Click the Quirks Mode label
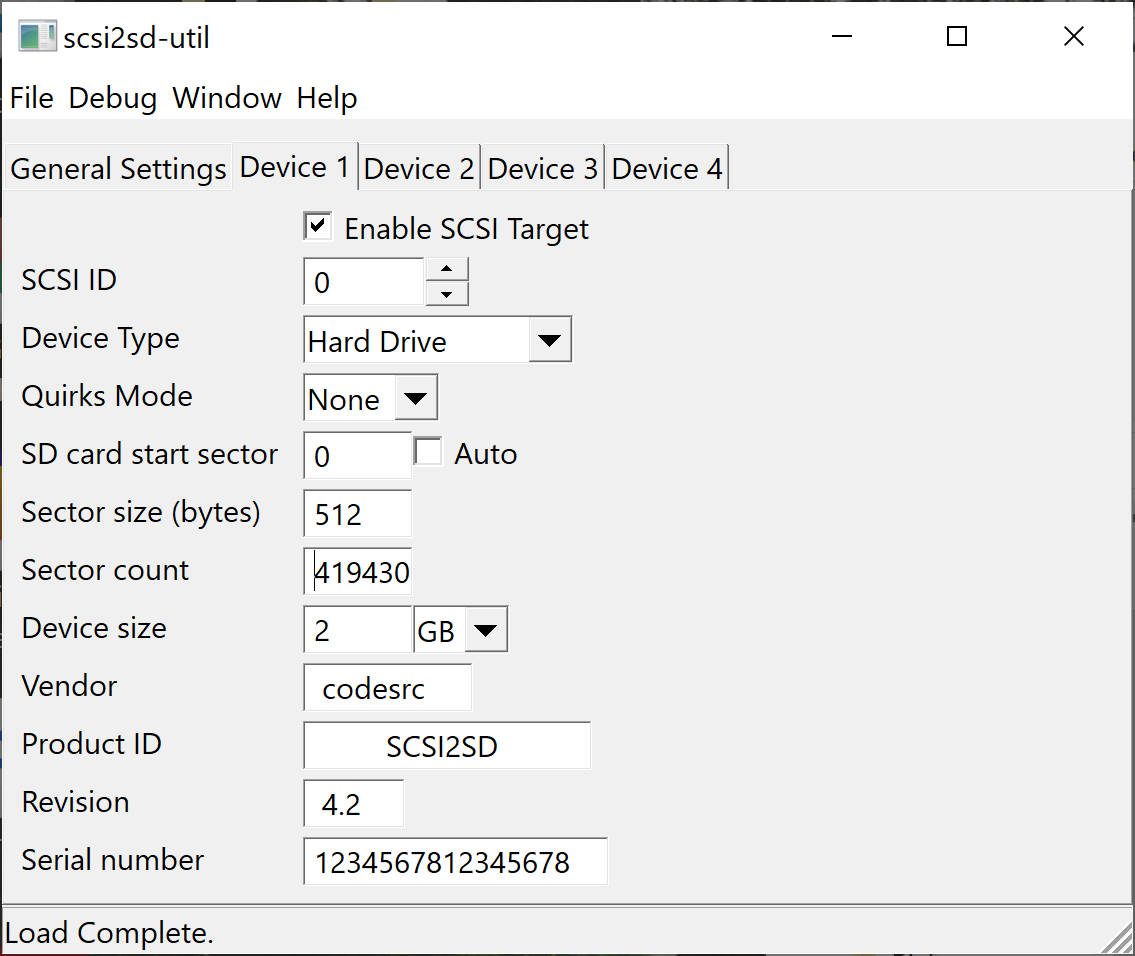Screen dimensions: 1135x956 [107, 396]
